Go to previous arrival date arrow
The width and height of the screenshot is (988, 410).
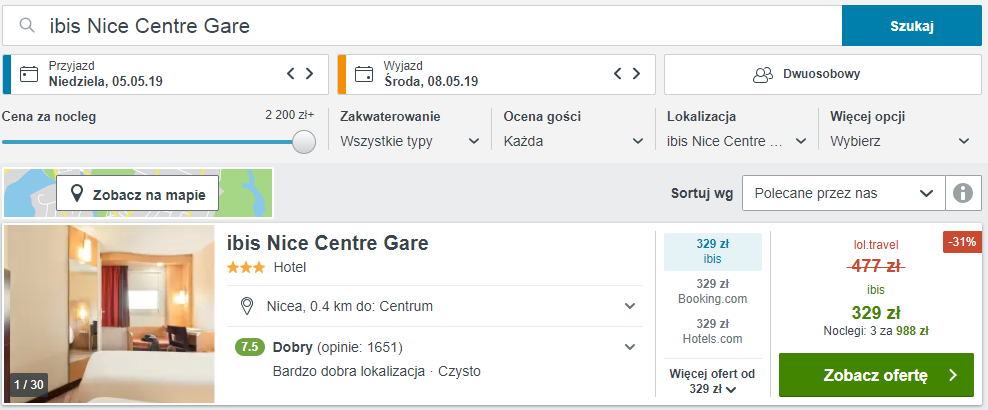290,74
